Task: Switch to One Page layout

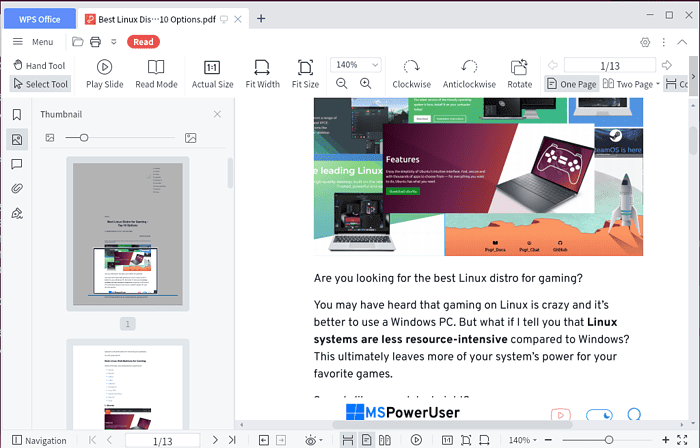Action: click(x=572, y=85)
